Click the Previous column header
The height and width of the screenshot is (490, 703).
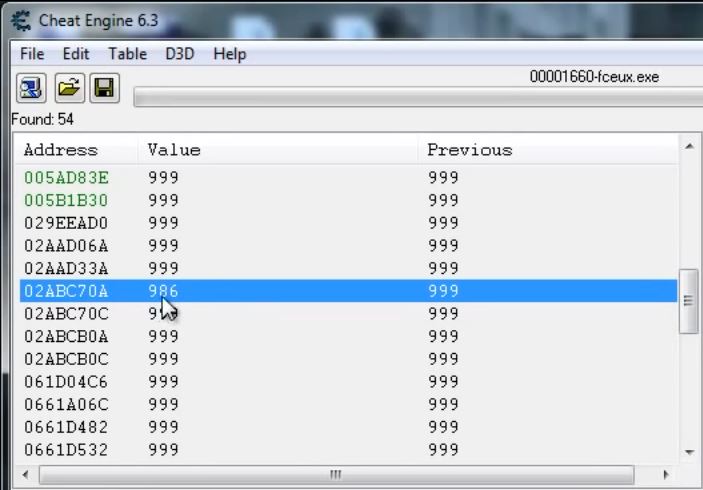(x=469, y=150)
